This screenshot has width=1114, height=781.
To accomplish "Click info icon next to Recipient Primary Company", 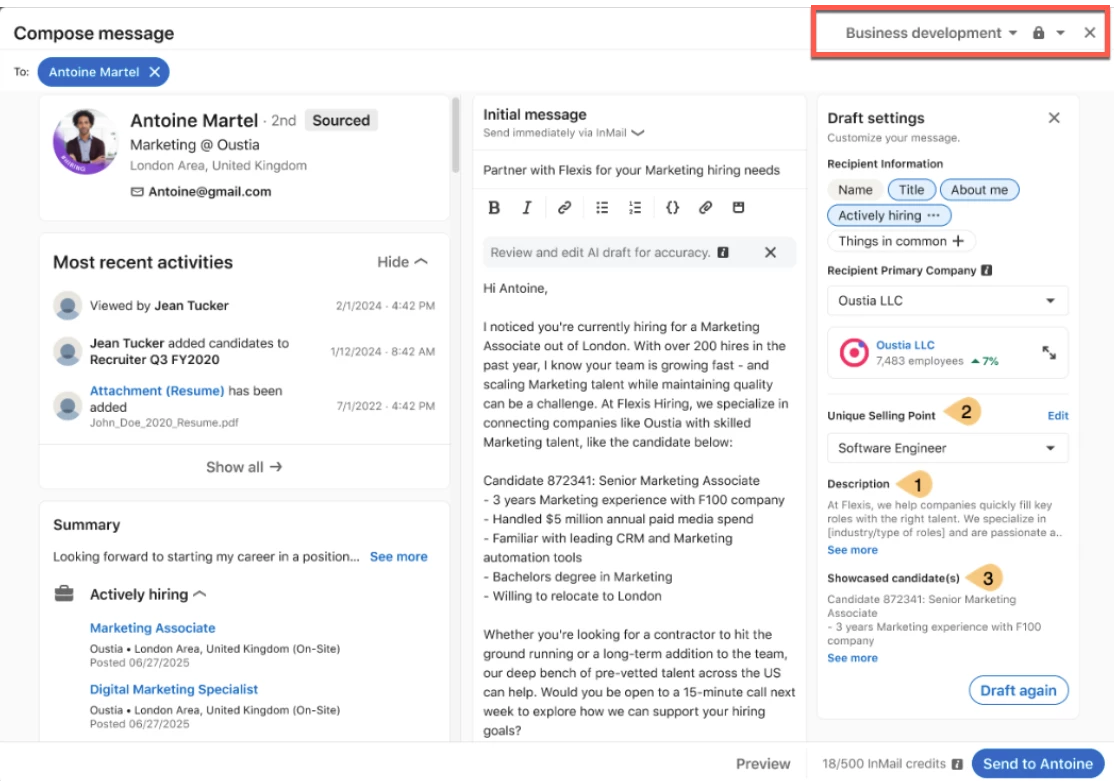I will click(x=986, y=270).
